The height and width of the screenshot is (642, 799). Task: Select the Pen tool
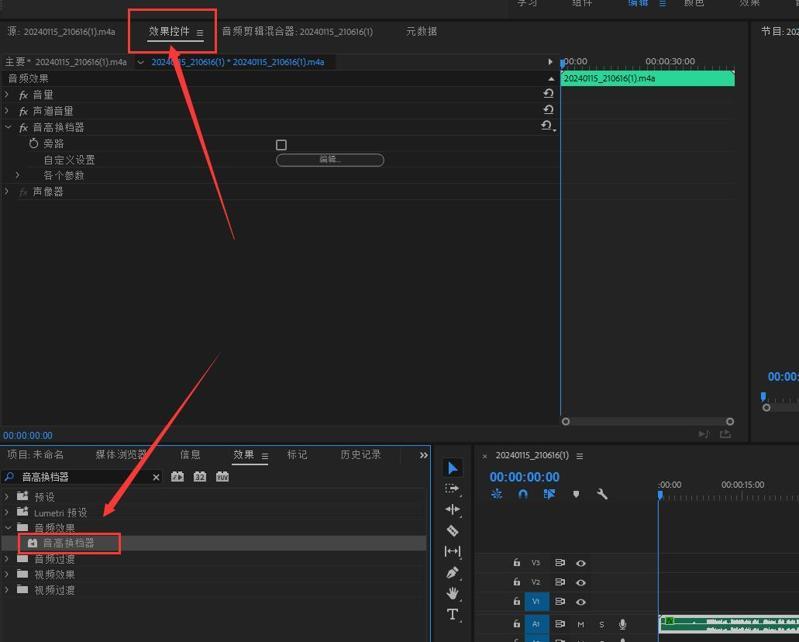pos(452,572)
